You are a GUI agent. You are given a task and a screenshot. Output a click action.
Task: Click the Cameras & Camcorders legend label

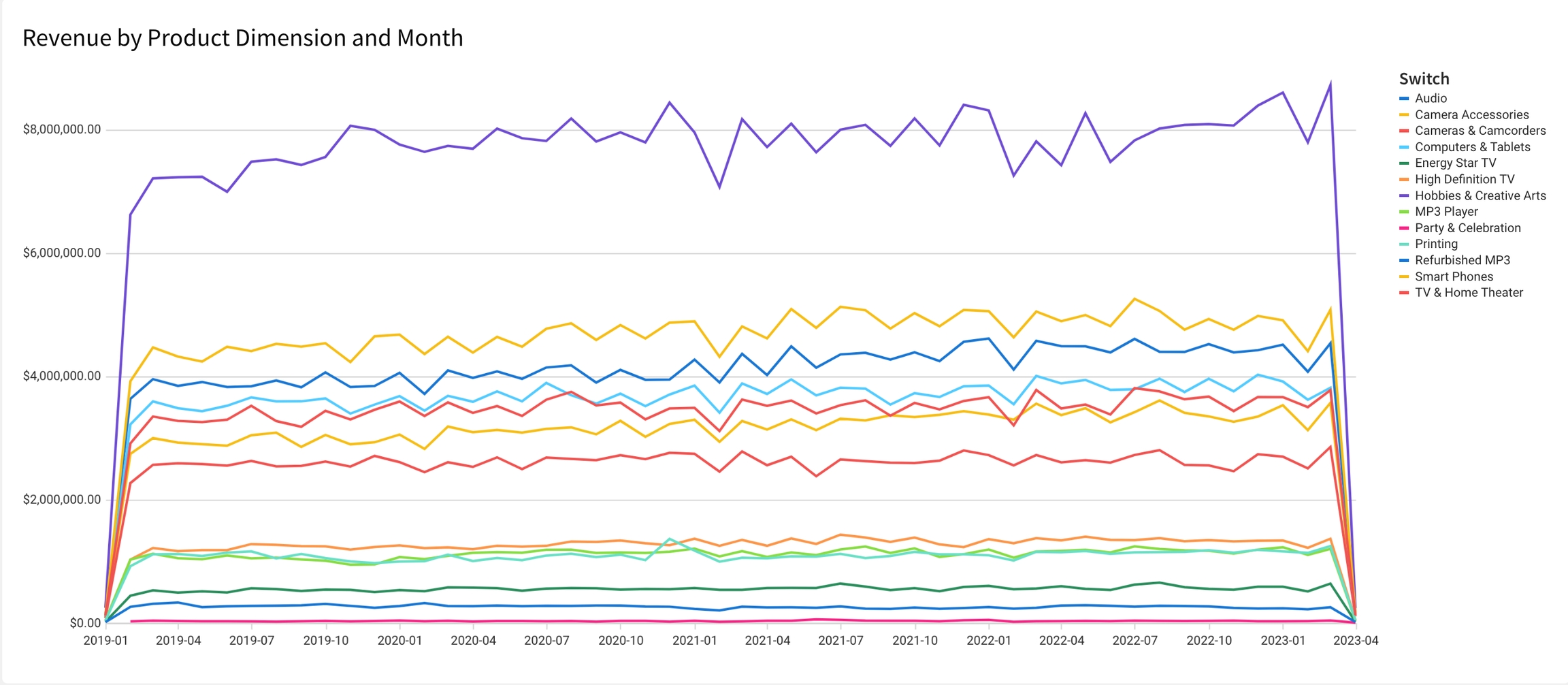(1480, 131)
